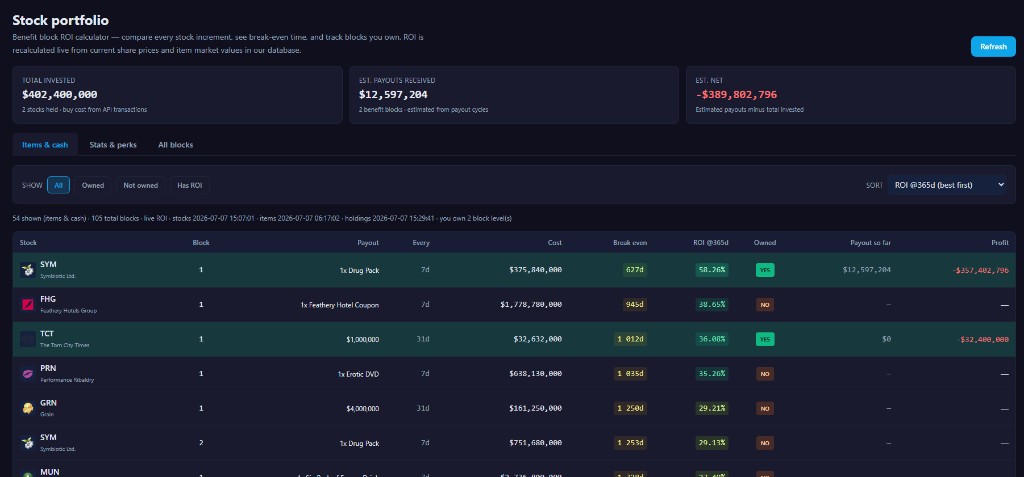
Task: Click the Refresh button
Action: 993,46
